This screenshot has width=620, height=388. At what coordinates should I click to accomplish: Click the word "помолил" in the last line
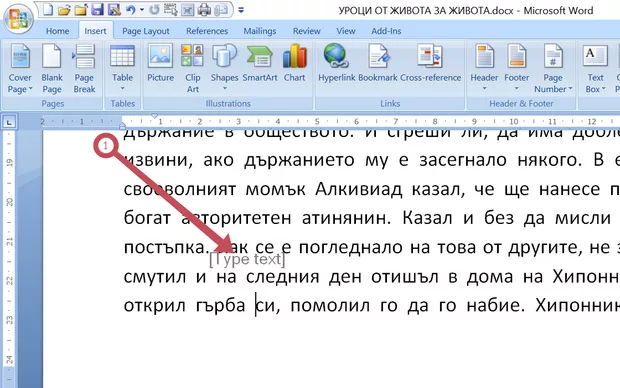[x=330, y=306]
